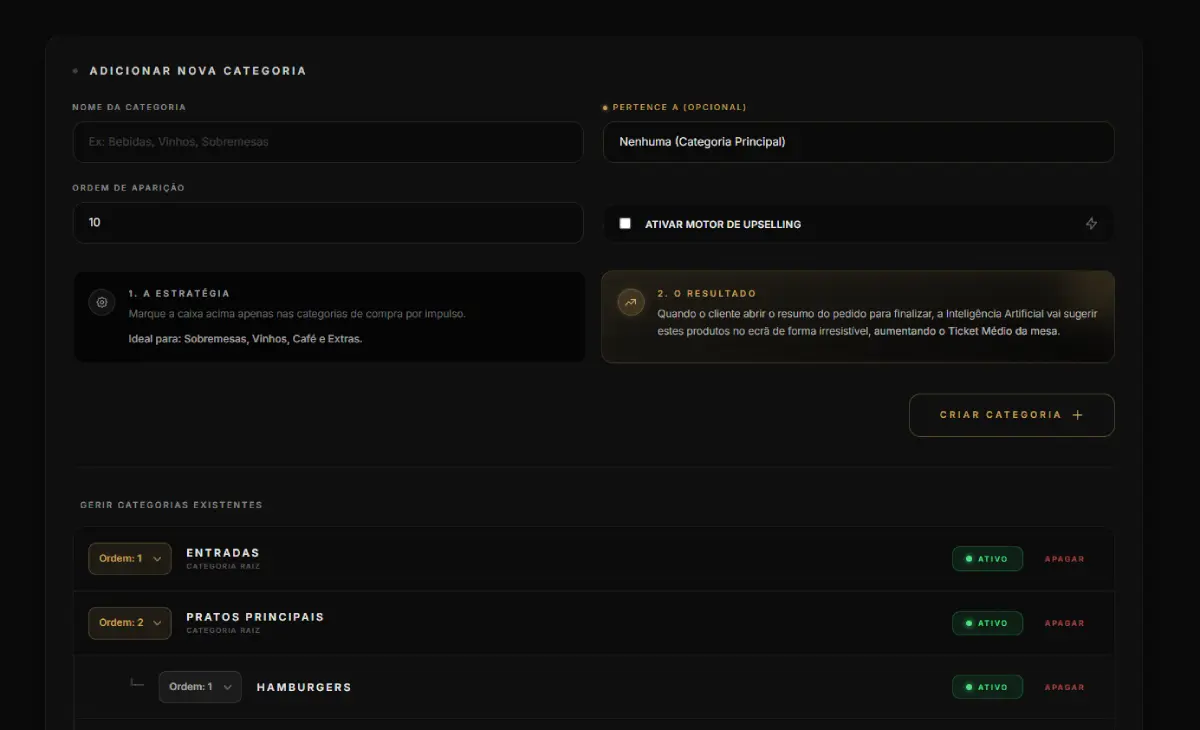Click the Hamburgers sub-category name

pos(304,687)
